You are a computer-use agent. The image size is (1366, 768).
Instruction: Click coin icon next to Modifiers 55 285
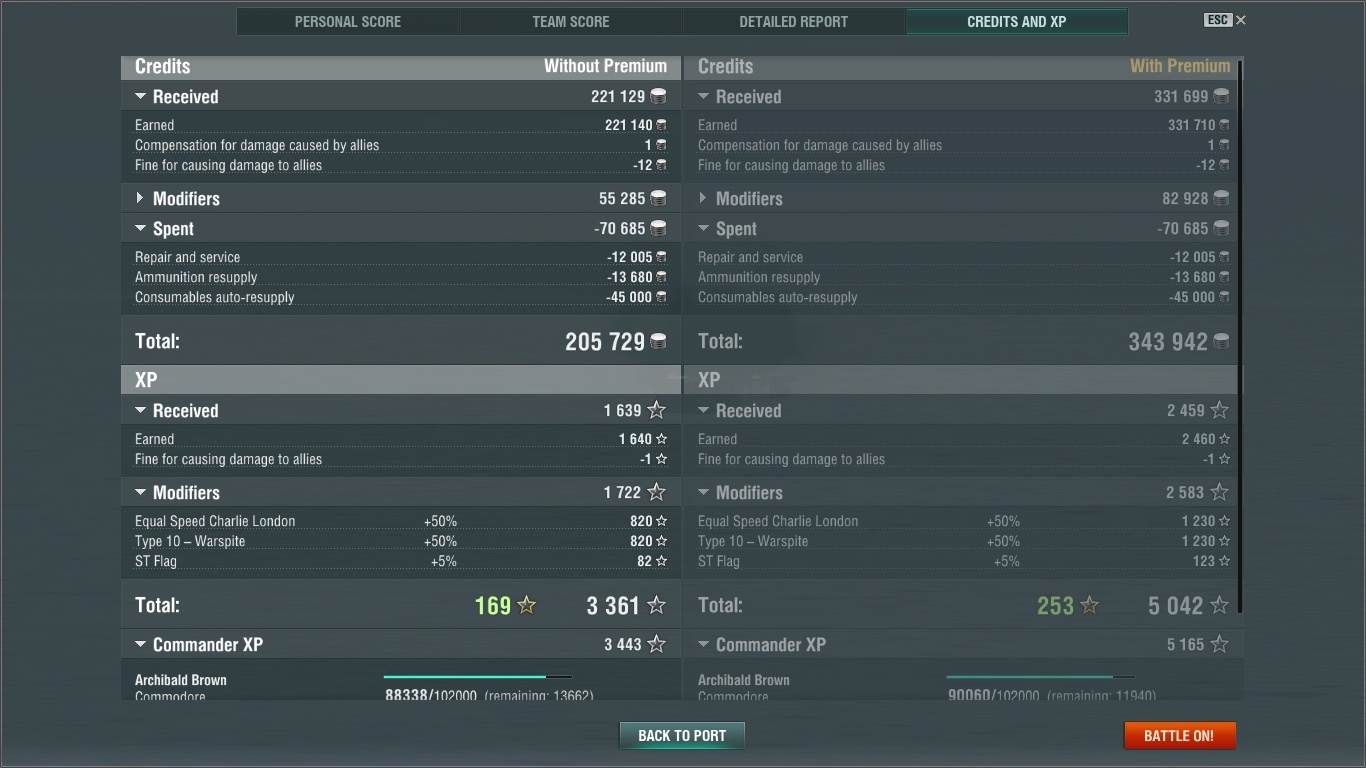(658, 199)
